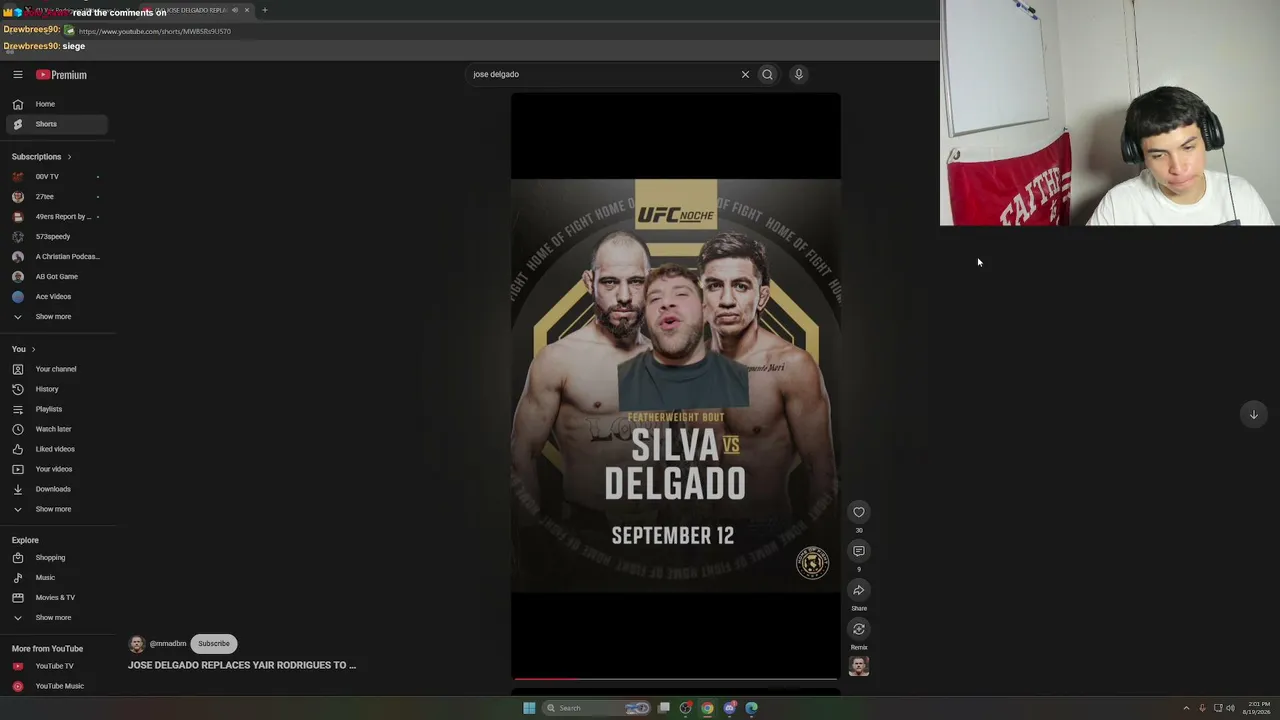
Task: Share this short
Action: click(859, 590)
